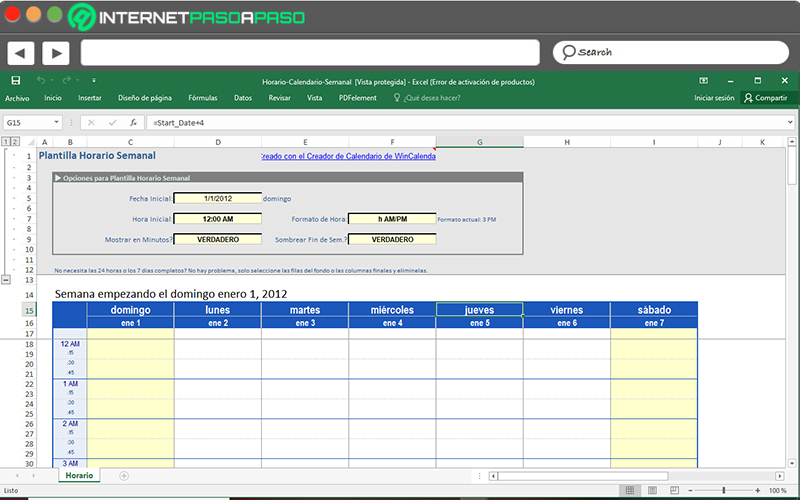Select the Horario sheet tab

79,476
